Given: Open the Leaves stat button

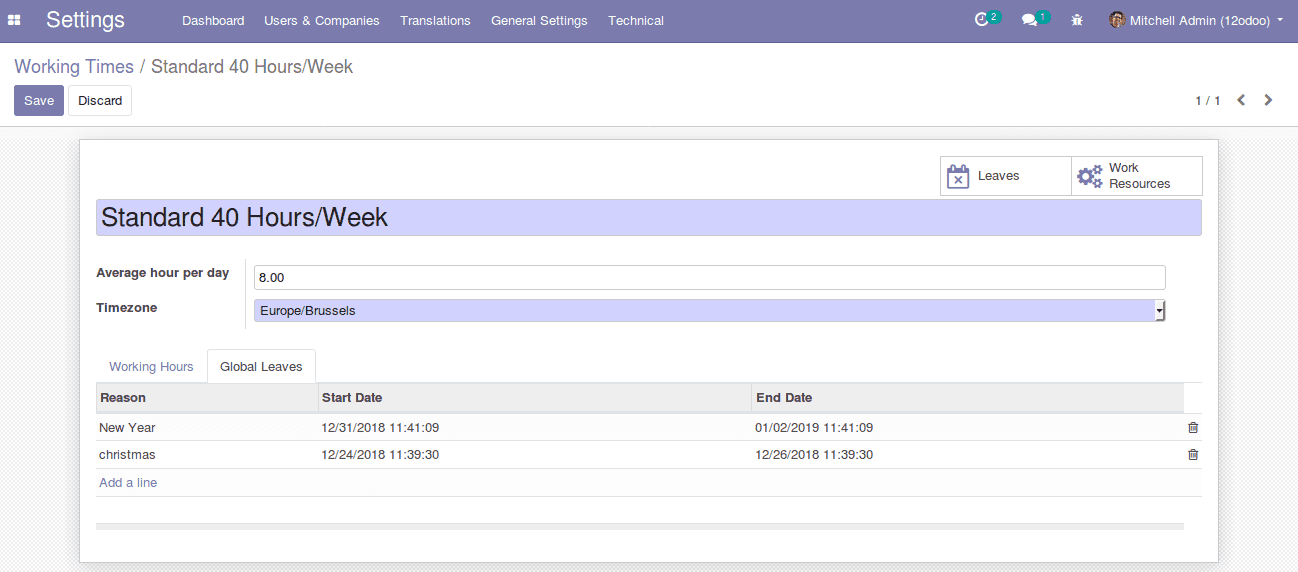Looking at the screenshot, I should pos(1005,176).
